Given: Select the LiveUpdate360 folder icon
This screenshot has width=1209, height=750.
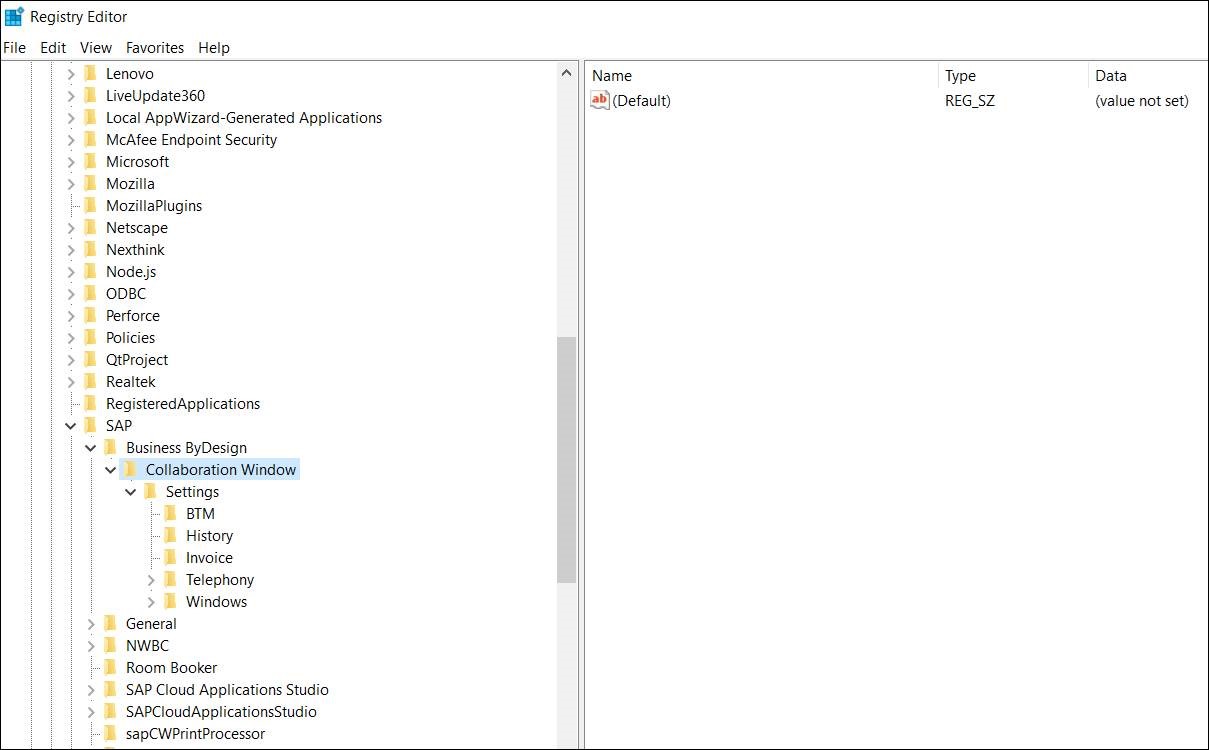Looking at the screenshot, I should (91, 95).
